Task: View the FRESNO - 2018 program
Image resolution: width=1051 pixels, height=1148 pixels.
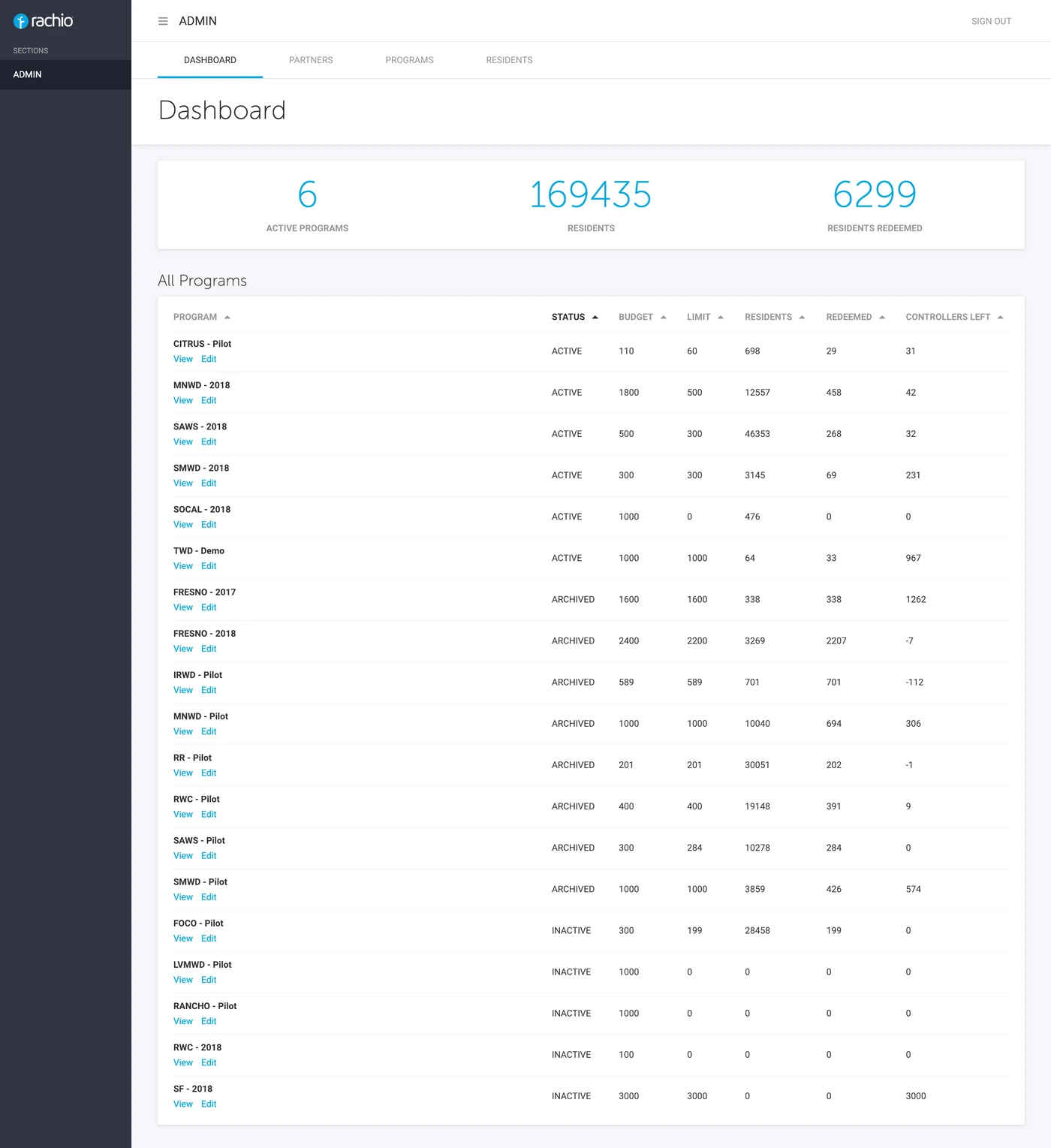Action: tap(183, 648)
